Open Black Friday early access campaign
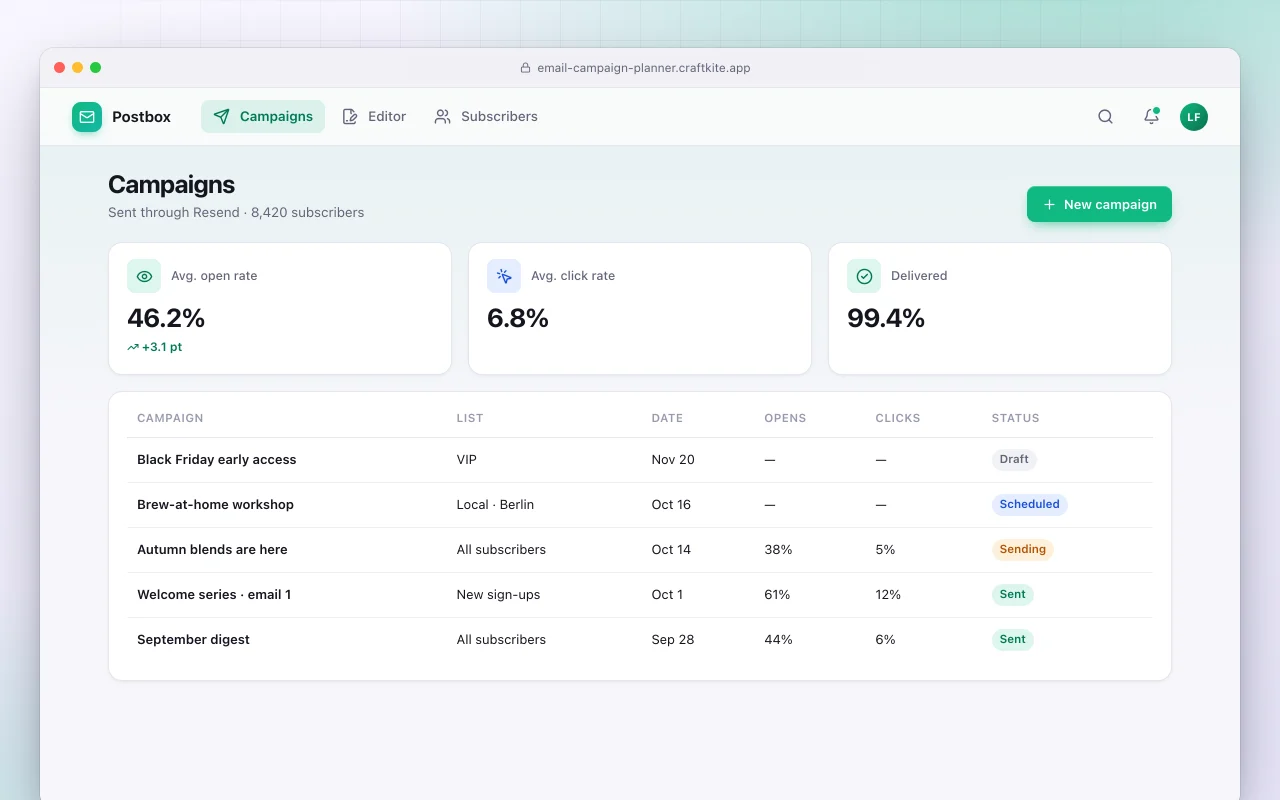Screen dimensions: 1280x800 pyautogui.click(x=217, y=460)
